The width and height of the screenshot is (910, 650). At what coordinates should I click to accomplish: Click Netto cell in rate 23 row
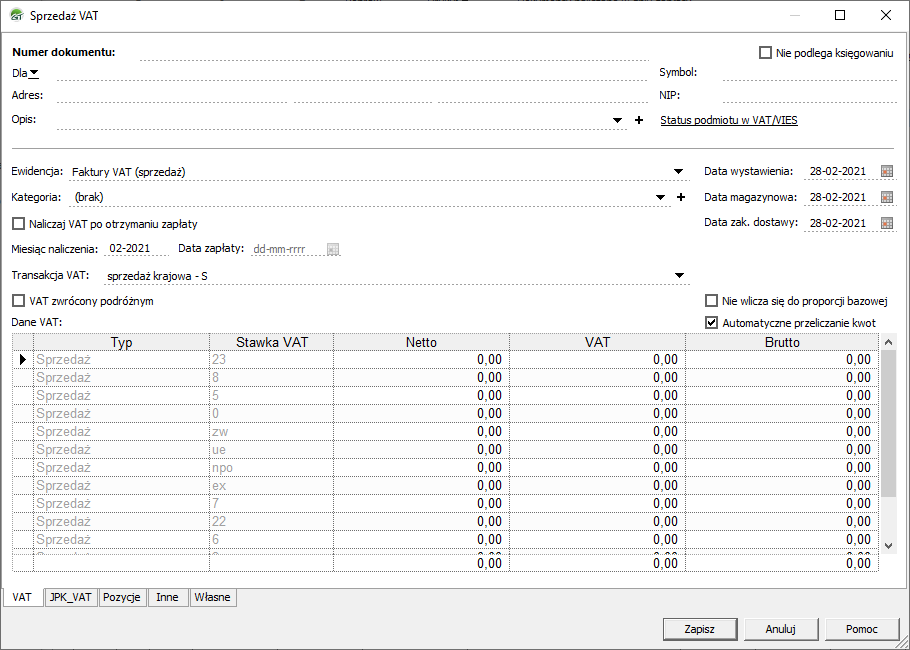click(x=421, y=360)
